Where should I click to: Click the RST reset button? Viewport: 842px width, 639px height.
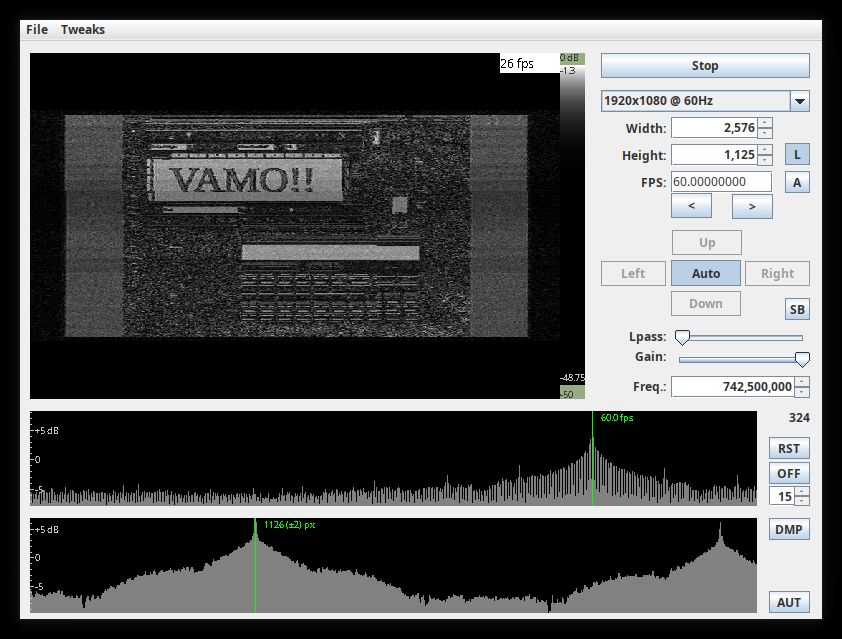[789, 448]
